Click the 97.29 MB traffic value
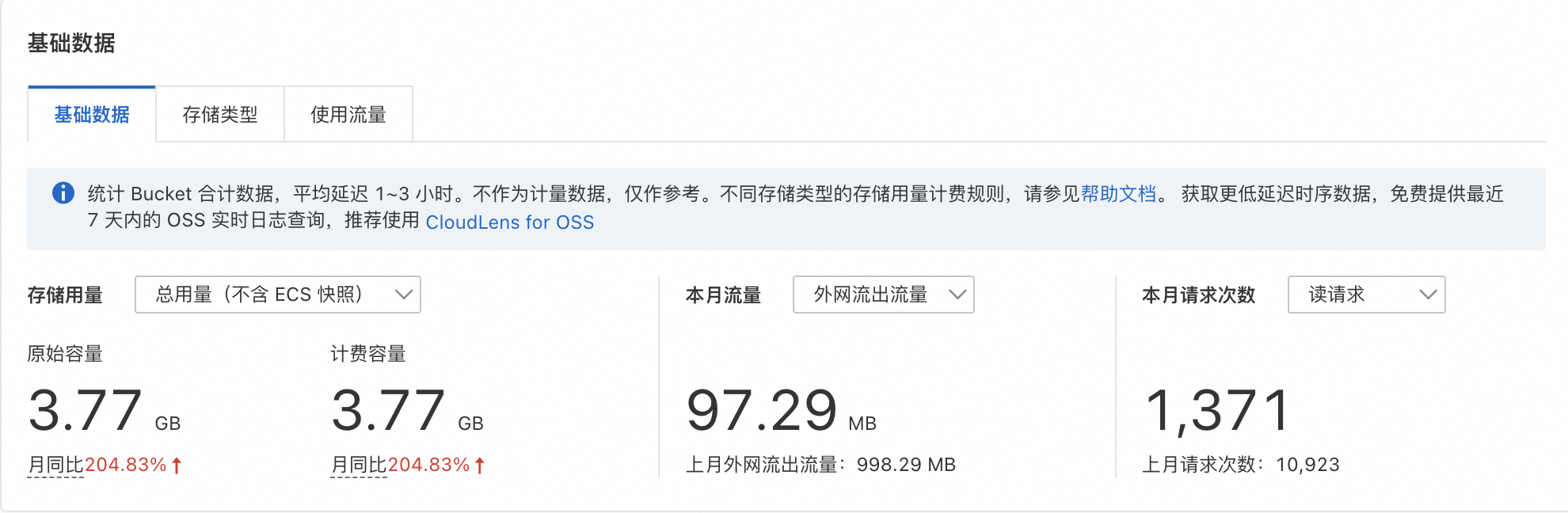The height and width of the screenshot is (513, 1568). click(781, 412)
